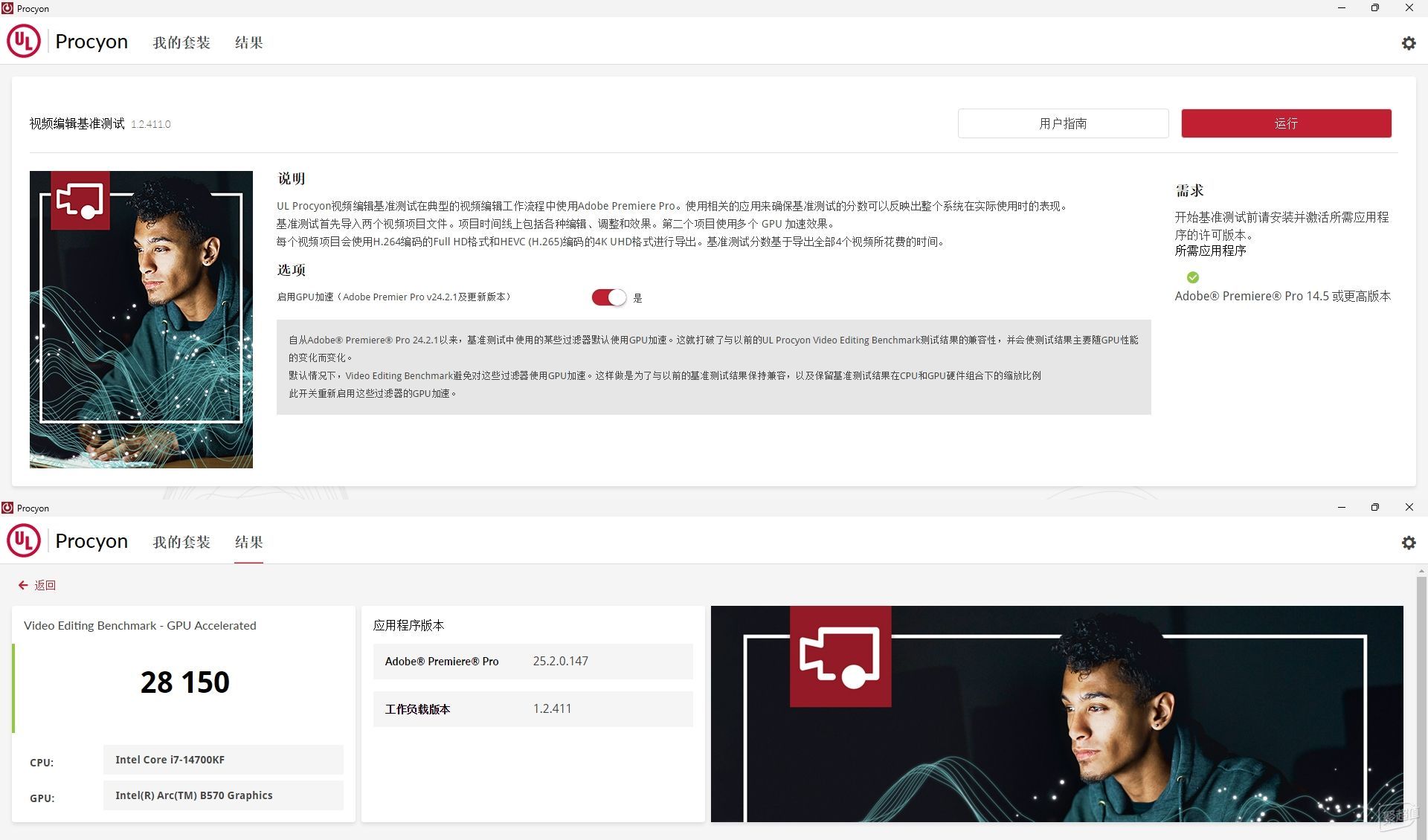The height and width of the screenshot is (840, 1428).
Task: Click the Procyon wordmark in the top window
Action: pyautogui.click(x=91, y=42)
